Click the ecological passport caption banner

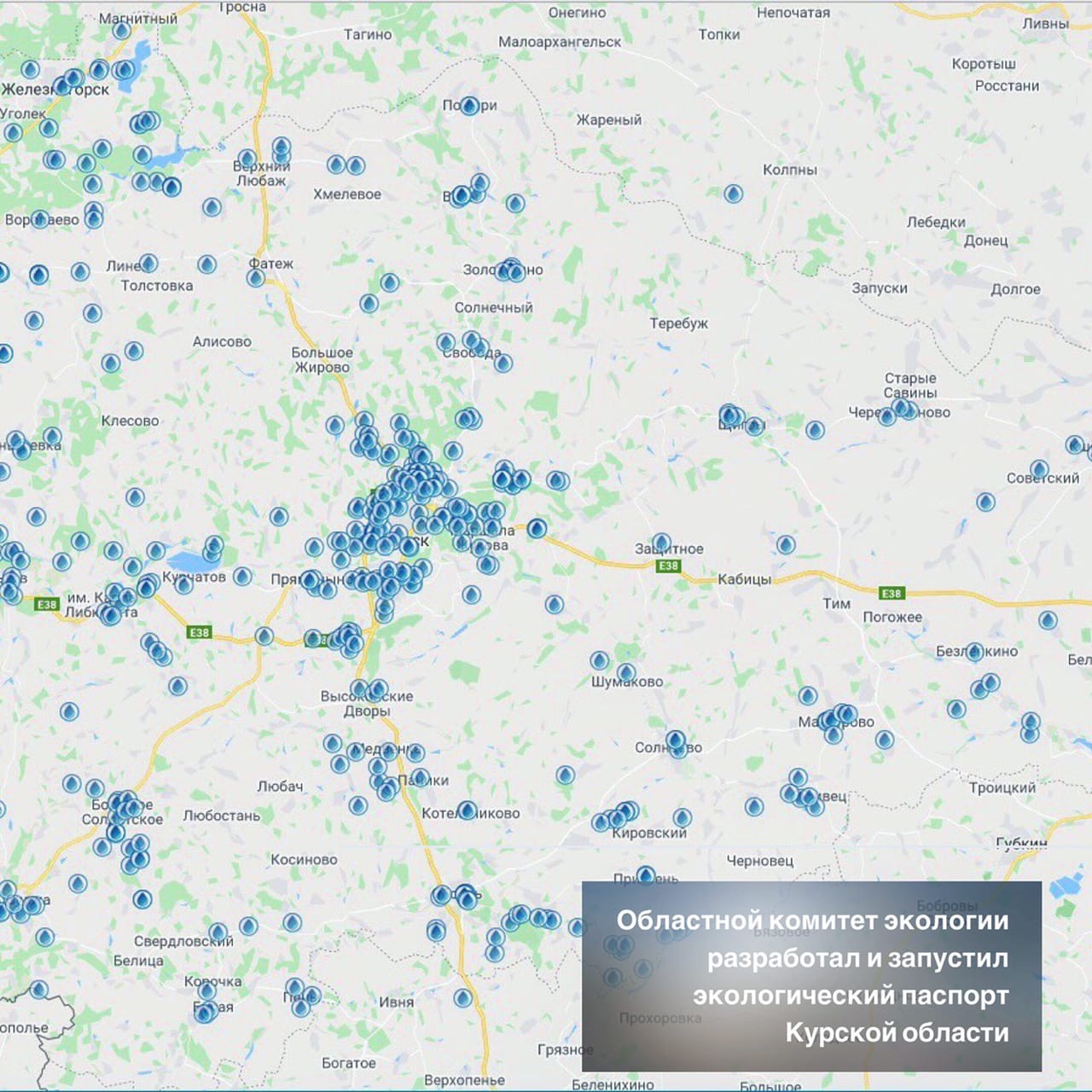[811, 976]
